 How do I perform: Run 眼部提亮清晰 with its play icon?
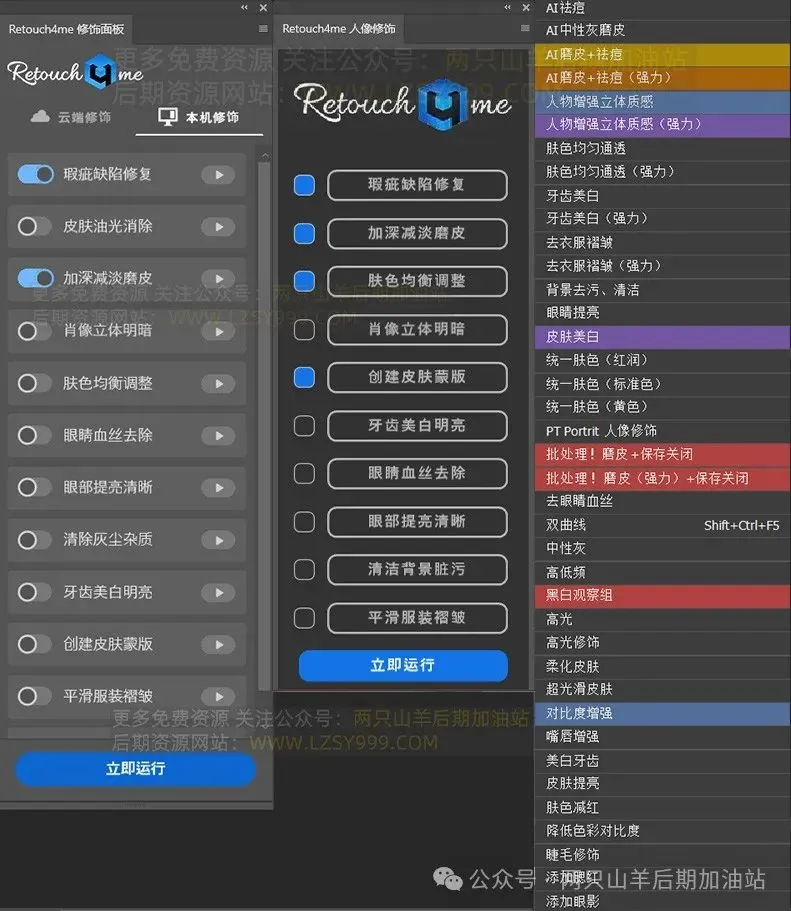click(x=219, y=488)
